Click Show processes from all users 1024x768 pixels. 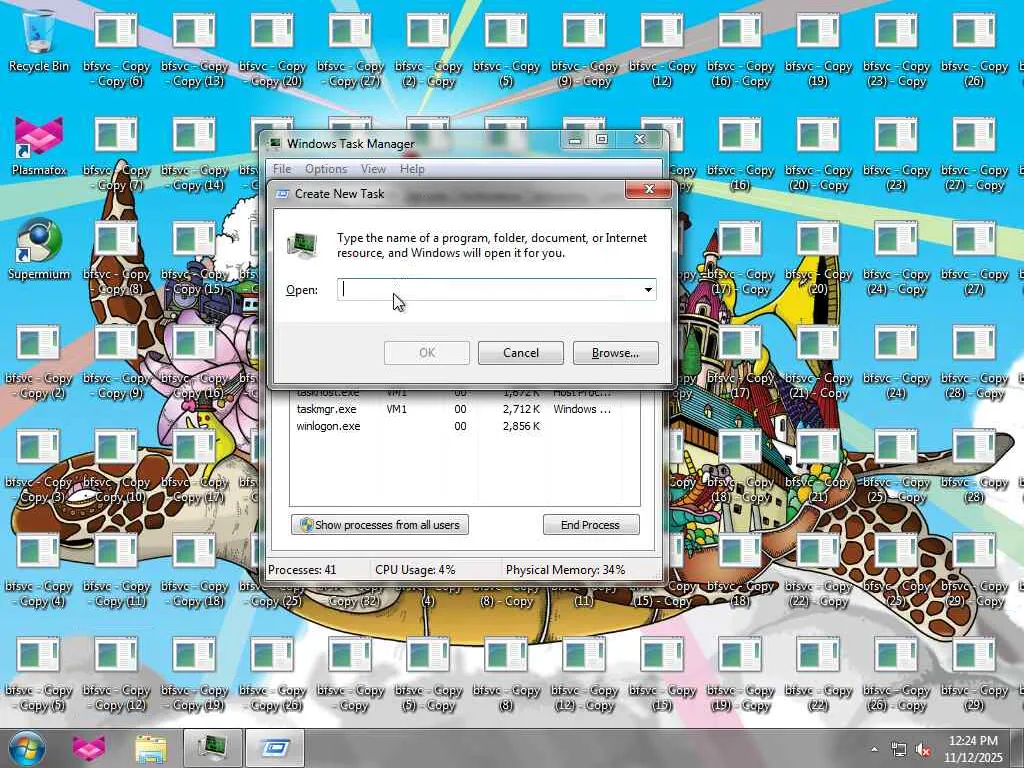(x=379, y=524)
